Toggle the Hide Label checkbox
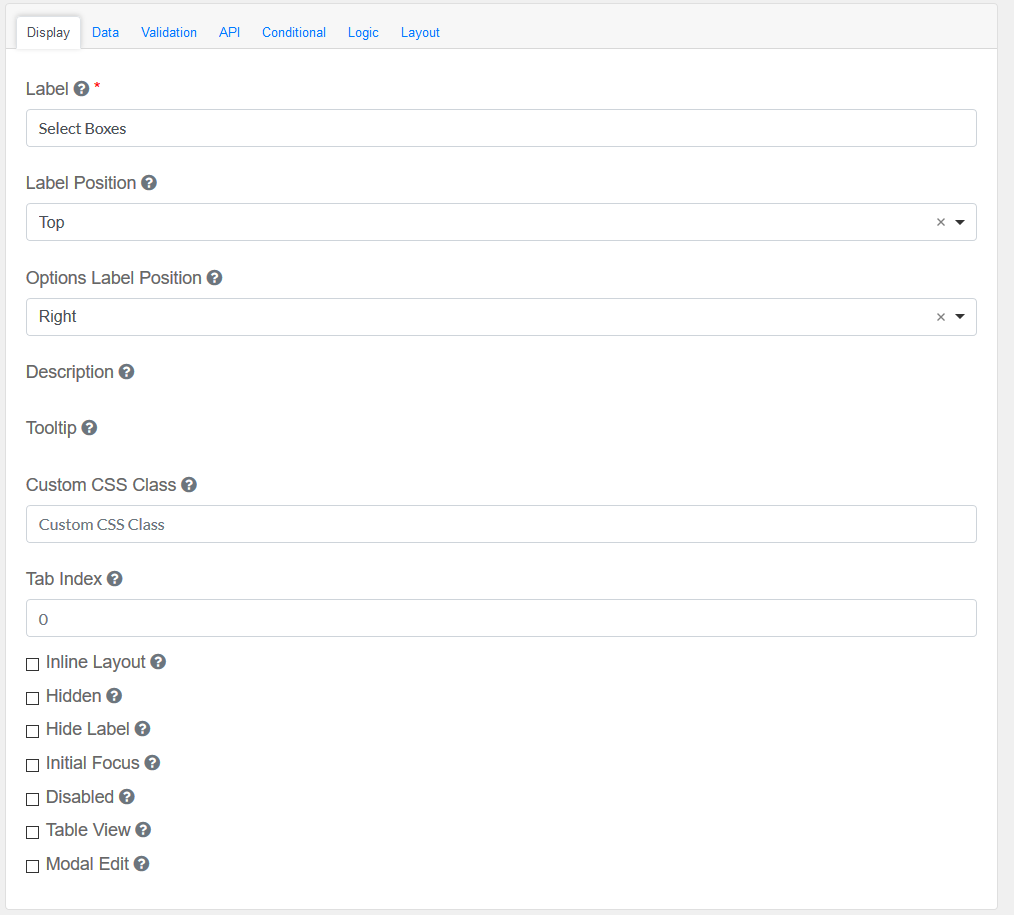1014x915 pixels. (33, 731)
